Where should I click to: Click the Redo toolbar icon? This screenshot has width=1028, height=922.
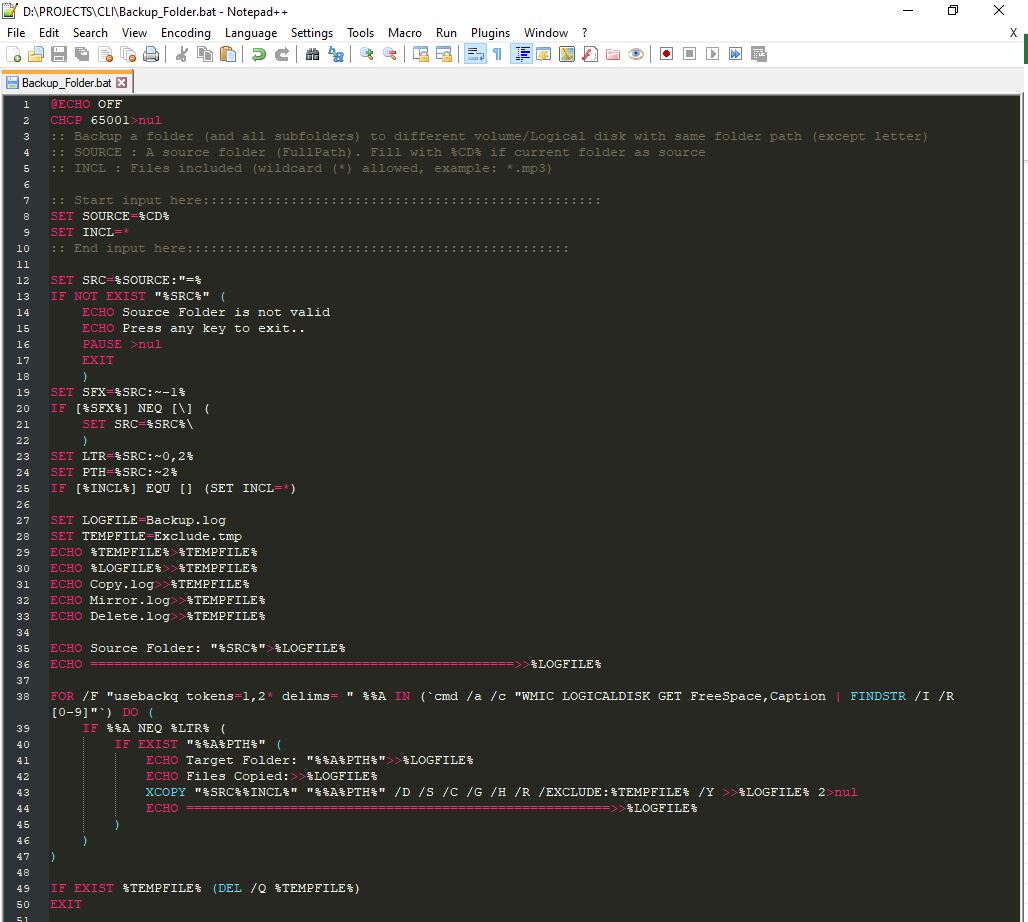pos(281,54)
